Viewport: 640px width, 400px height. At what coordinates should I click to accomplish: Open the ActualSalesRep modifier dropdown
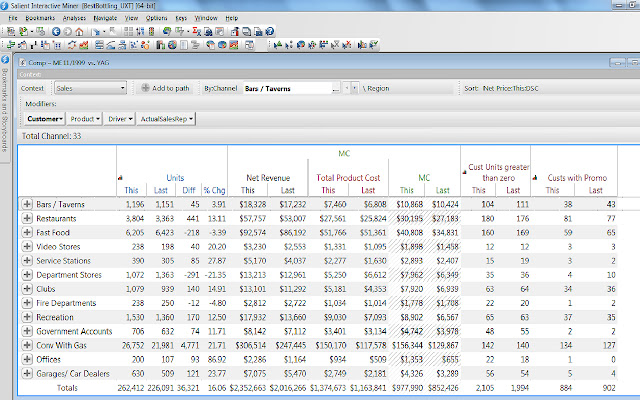click(x=166, y=119)
